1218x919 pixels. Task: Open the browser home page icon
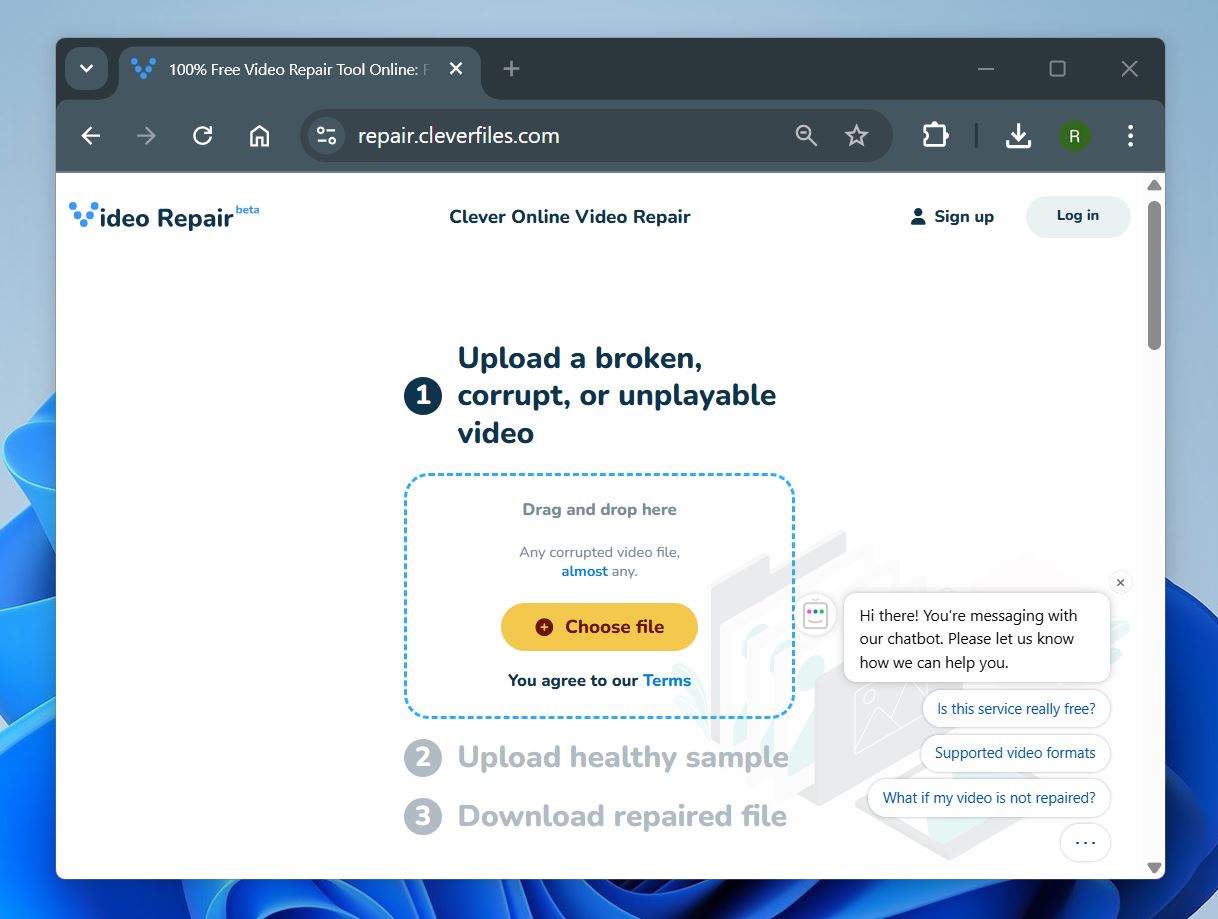258,135
